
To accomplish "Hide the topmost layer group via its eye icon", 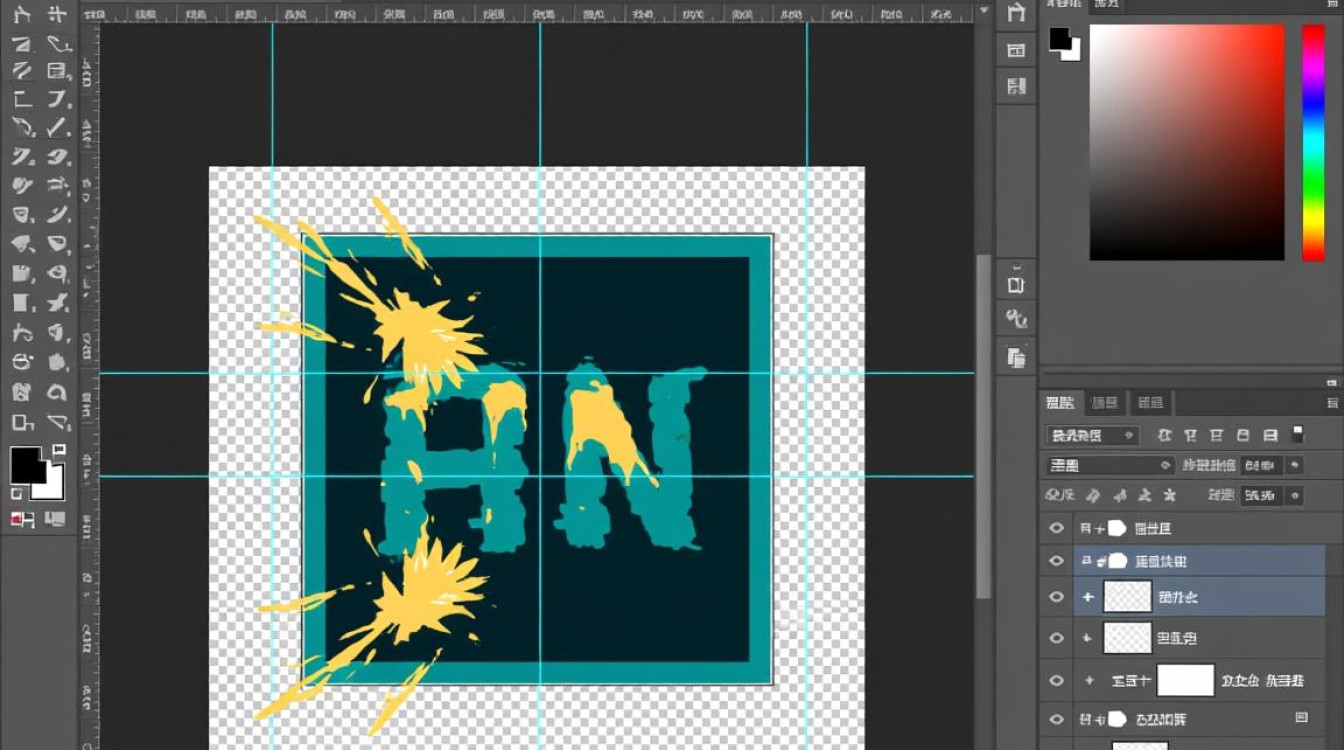I will [1056, 529].
